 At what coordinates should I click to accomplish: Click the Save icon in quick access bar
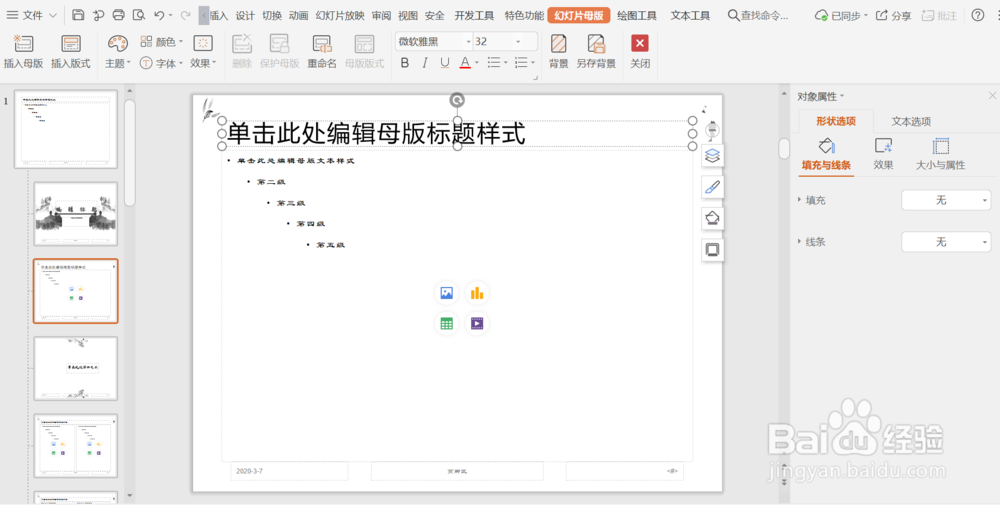[x=78, y=15]
